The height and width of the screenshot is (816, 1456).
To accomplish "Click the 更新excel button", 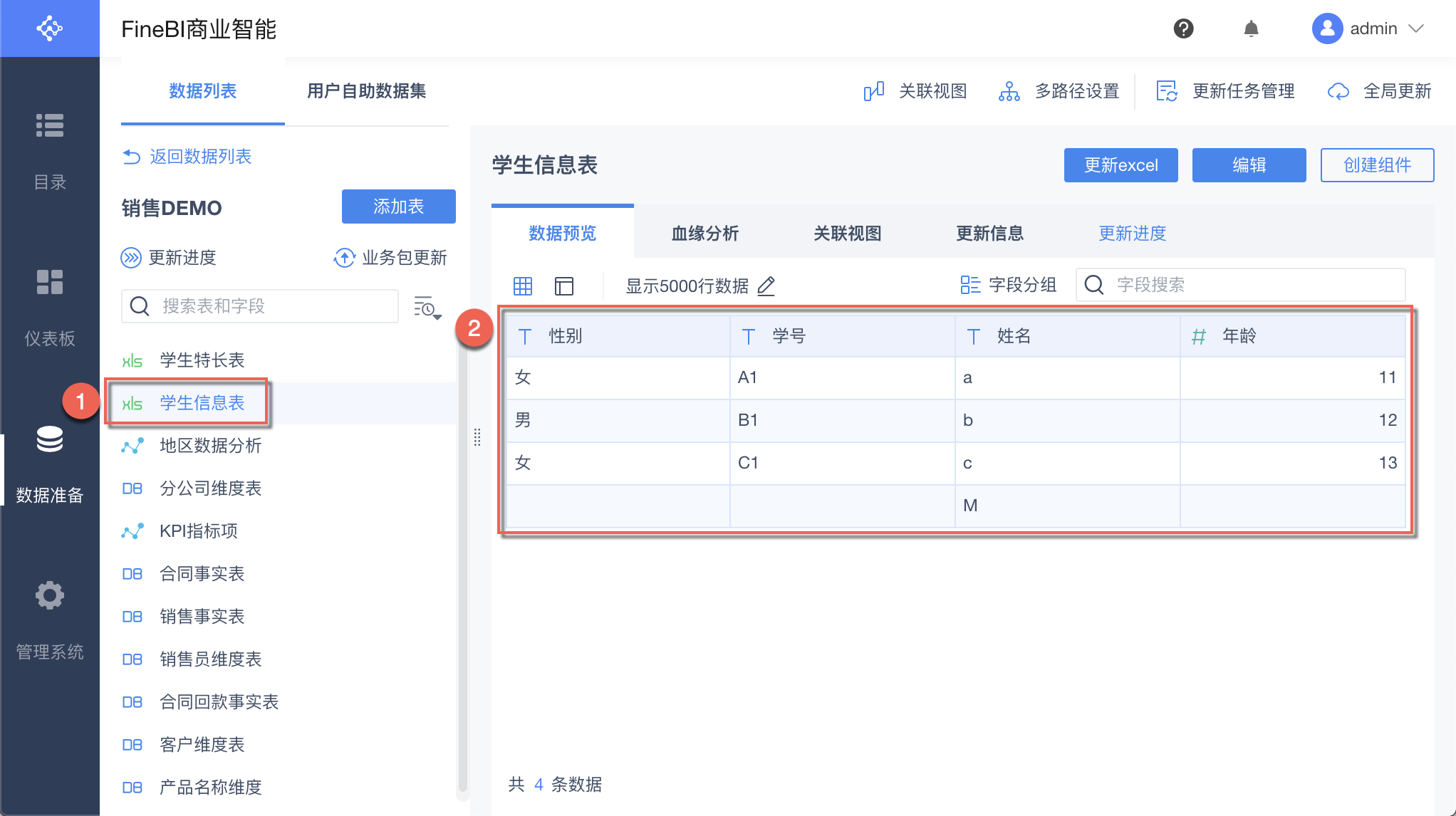I will (1120, 165).
